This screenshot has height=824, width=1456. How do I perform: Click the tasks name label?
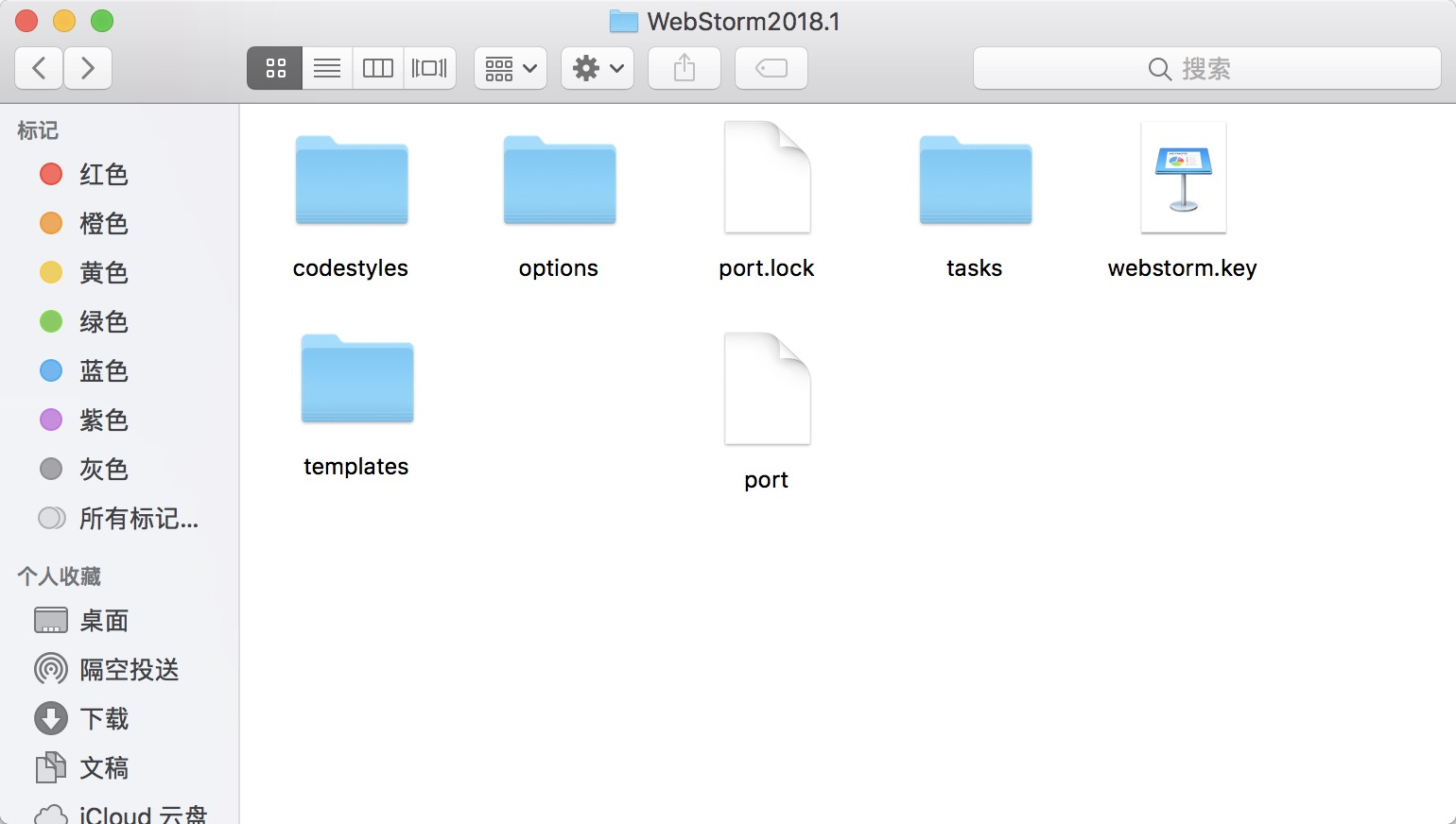tap(975, 268)
